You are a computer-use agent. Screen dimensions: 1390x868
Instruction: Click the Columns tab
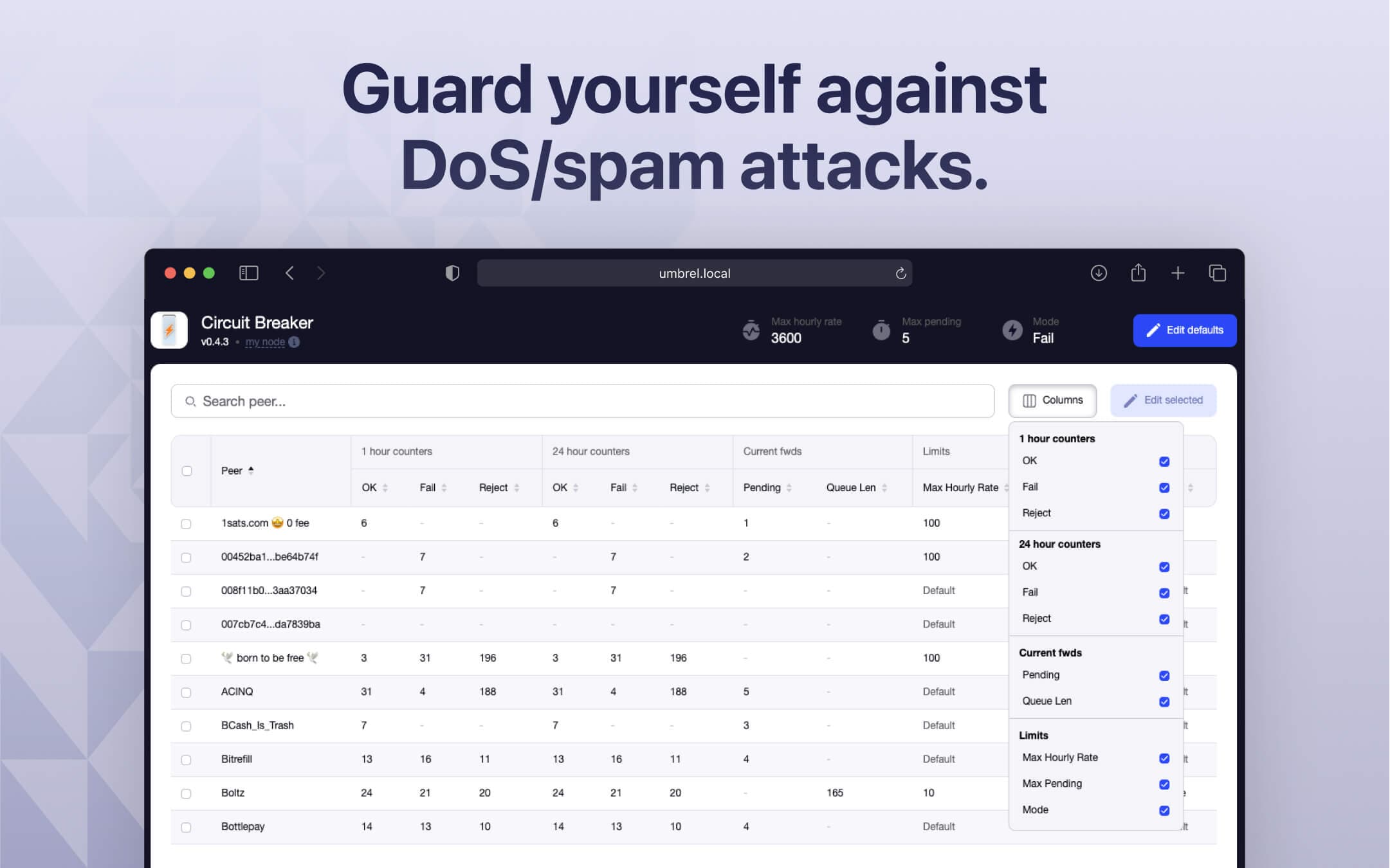click(1052, 400)
